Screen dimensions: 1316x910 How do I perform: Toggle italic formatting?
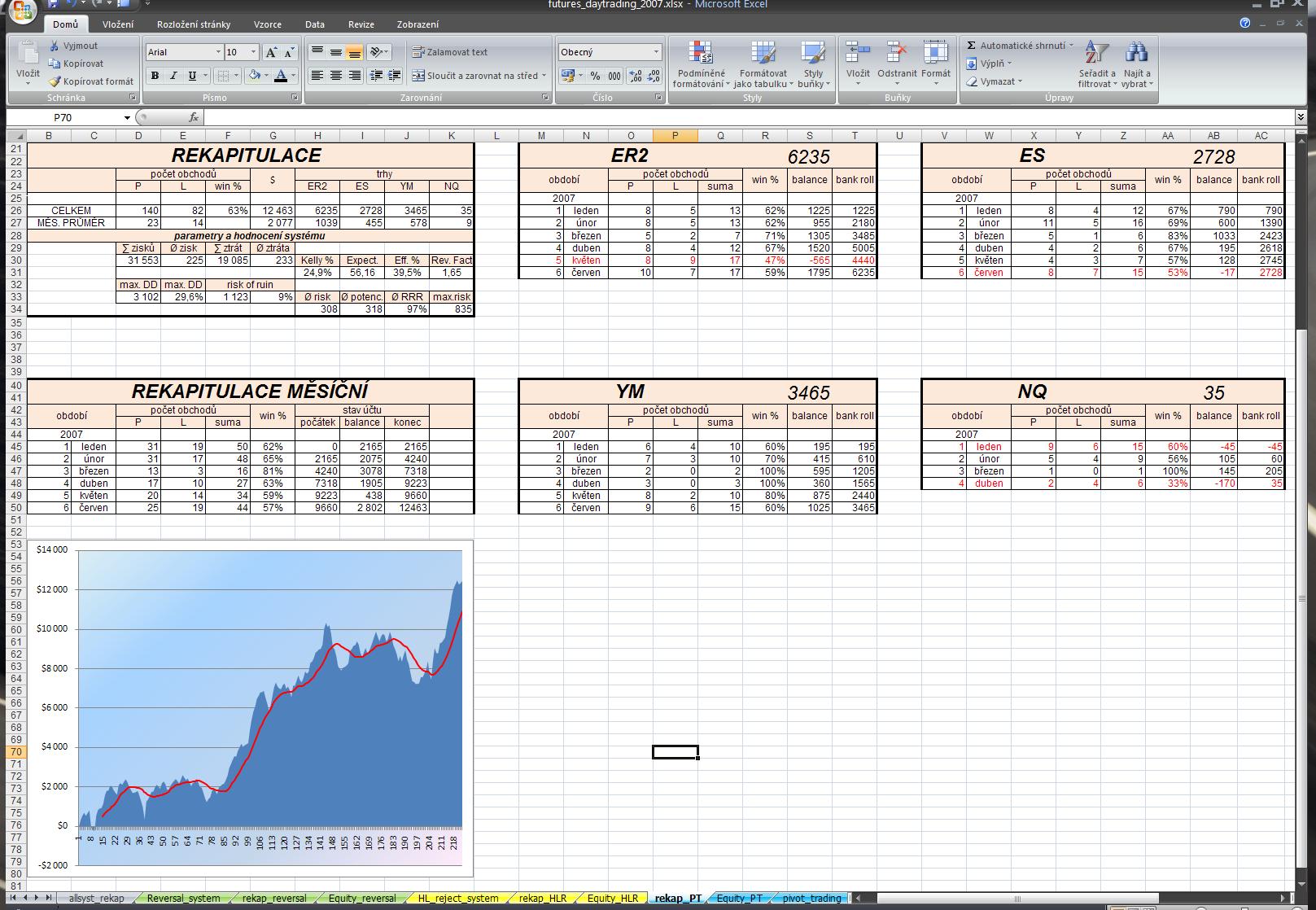[173, 76]
